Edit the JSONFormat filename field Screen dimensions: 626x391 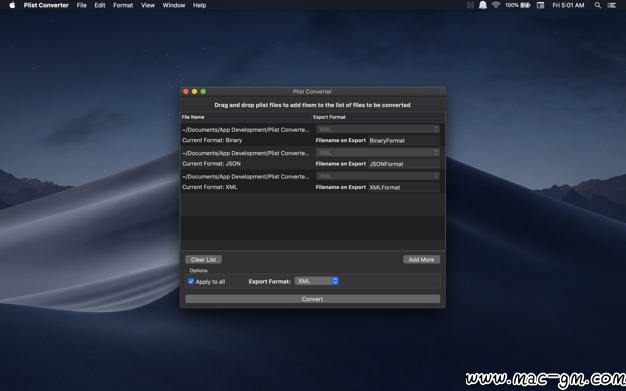pos(404,164)
